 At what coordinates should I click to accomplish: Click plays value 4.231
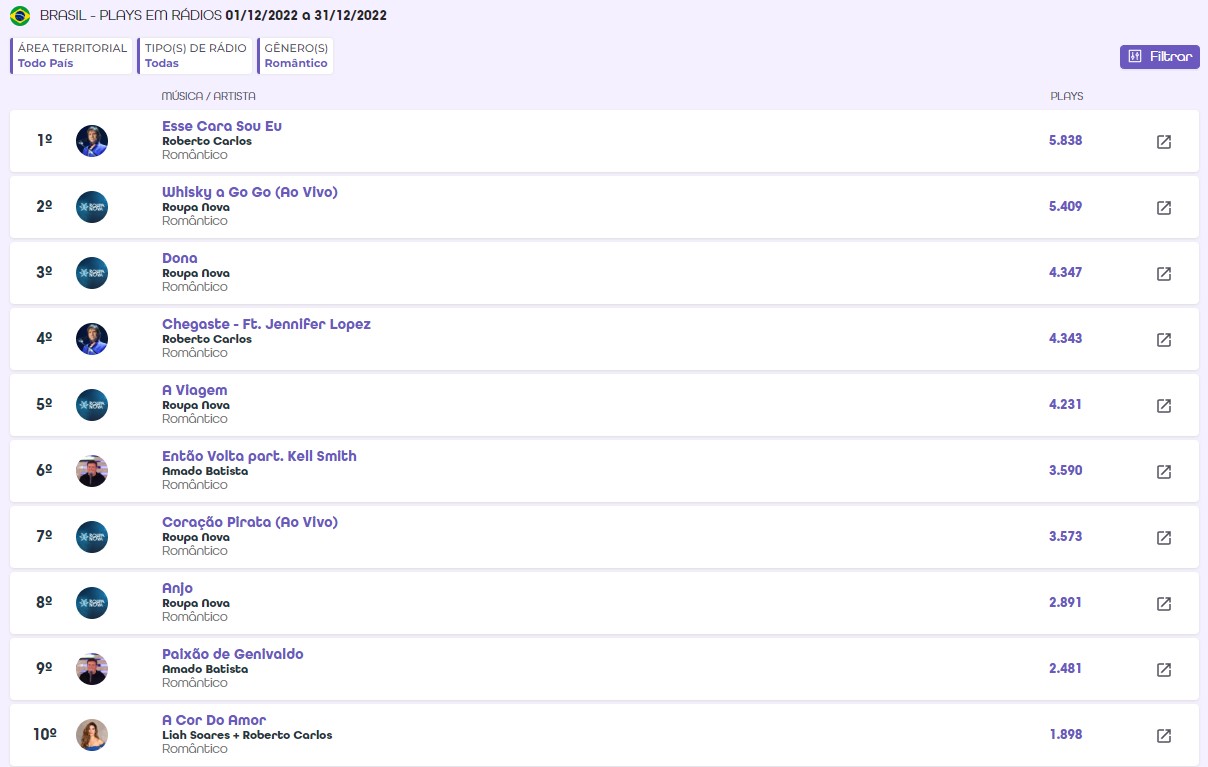point(1065,405)
